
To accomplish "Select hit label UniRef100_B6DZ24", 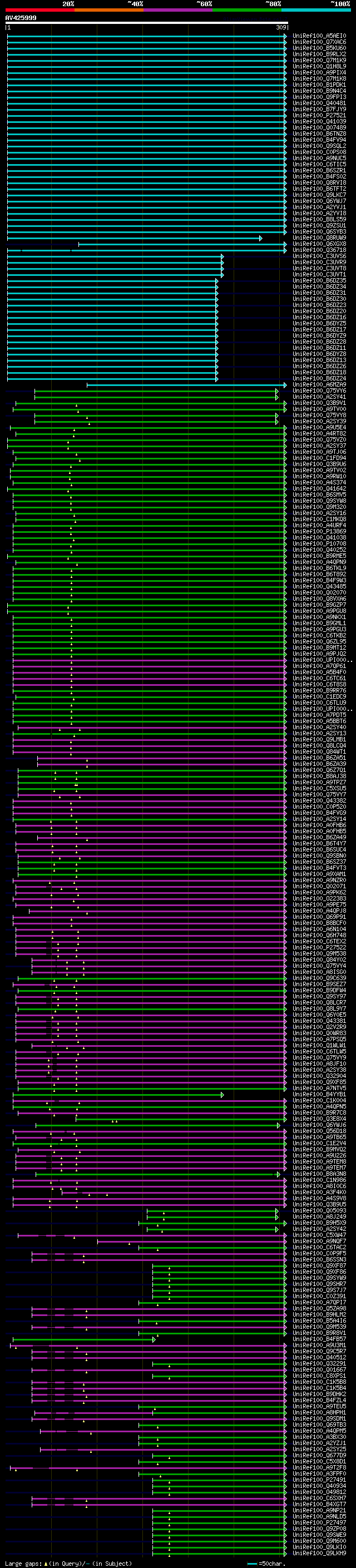I will [x=319, y=379].
